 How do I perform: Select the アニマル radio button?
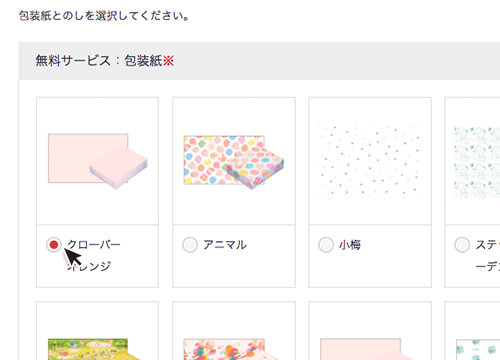point(190,245)
